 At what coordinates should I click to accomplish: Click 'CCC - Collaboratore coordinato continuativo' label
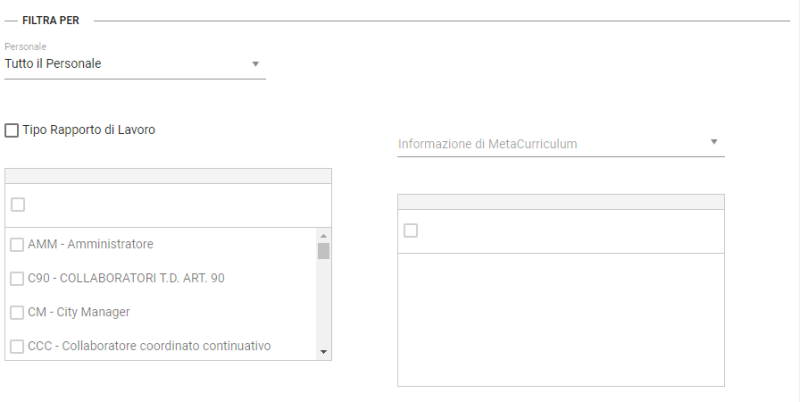[x=149, y=347]
